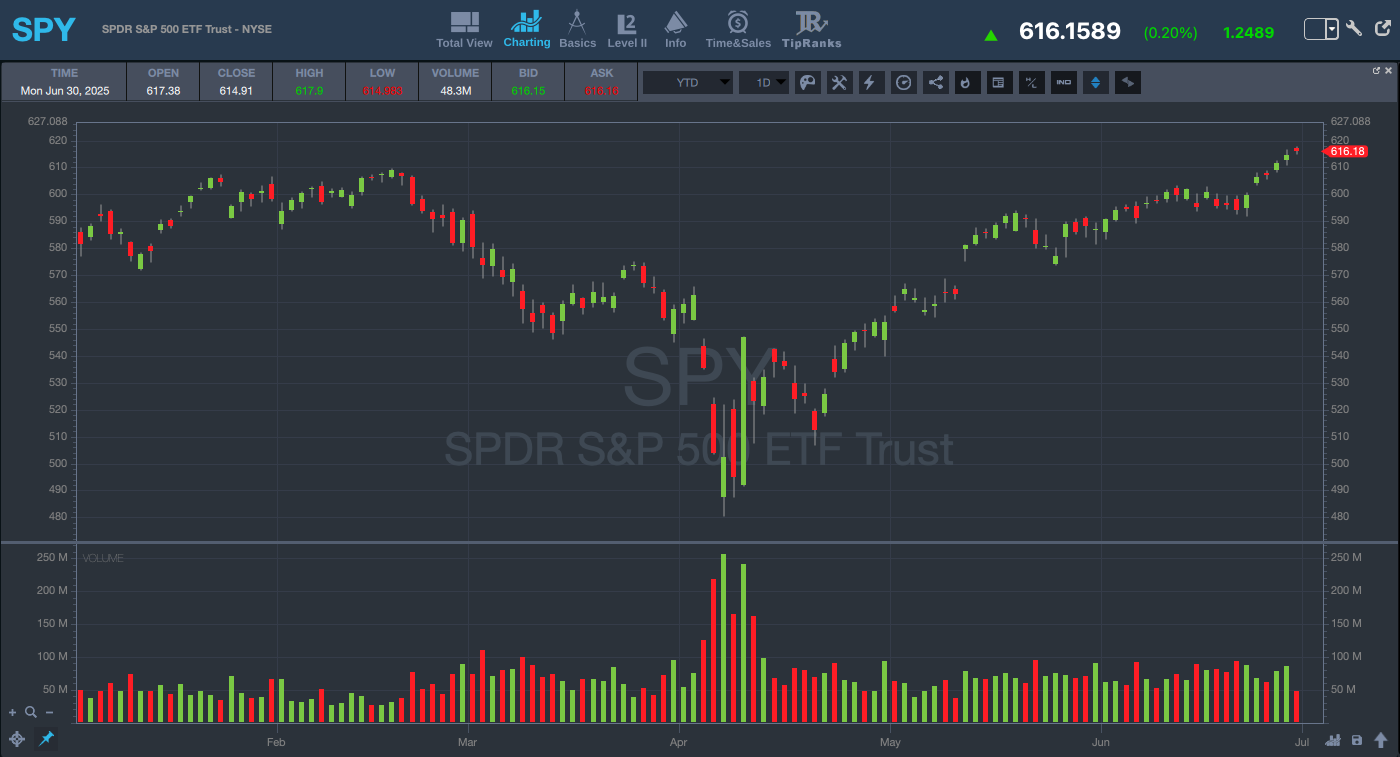Viewport: 1400px width, 757px height.
Task: Pop out the chart panel
Action: point(1376,71)
